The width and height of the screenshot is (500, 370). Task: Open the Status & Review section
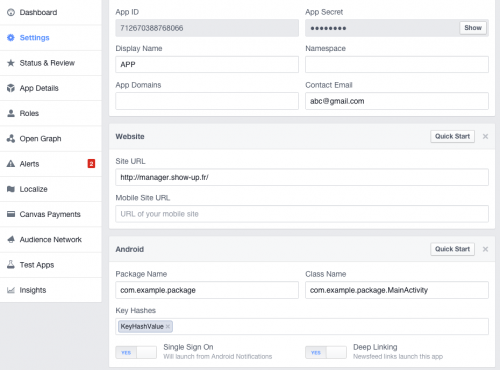[51, 63]
